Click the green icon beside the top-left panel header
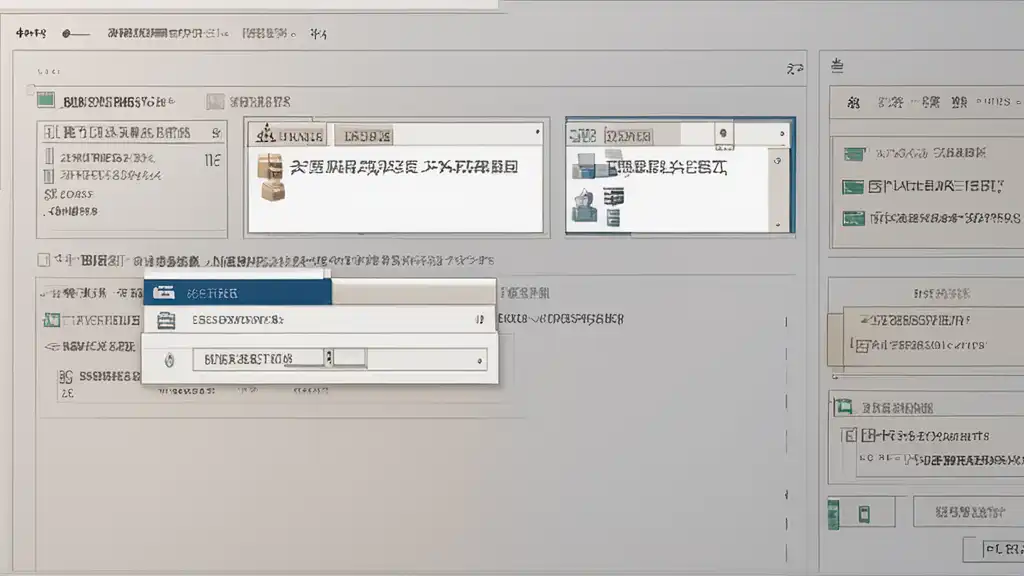This screenshot has height=576, width=1024. click(46, 100)
